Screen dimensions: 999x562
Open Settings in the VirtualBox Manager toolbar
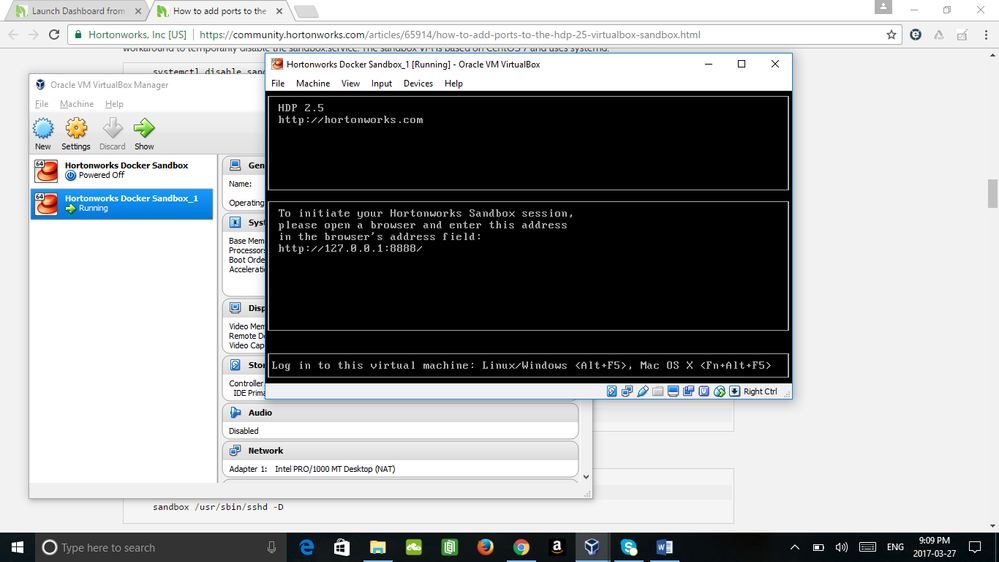[x=76, y=134]
